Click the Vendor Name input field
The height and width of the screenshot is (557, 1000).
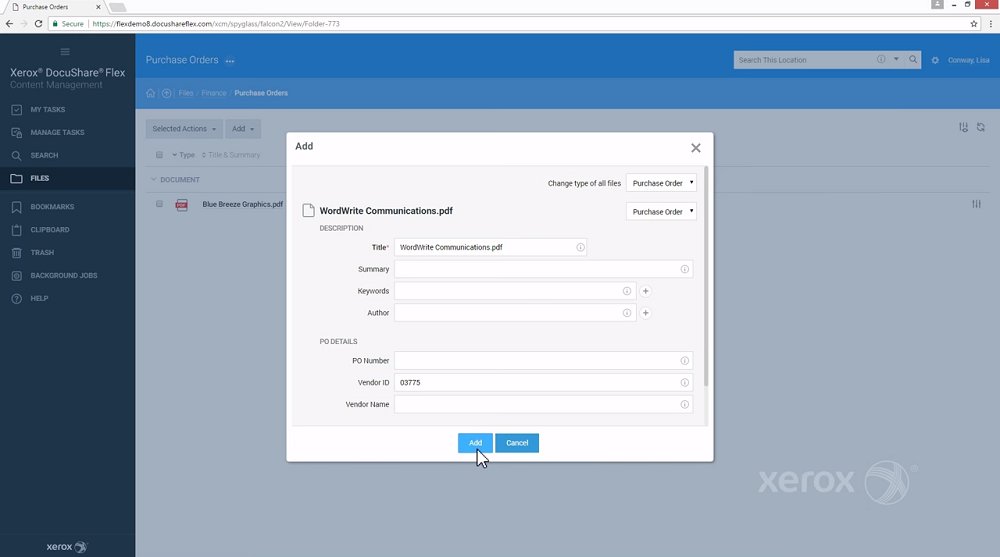(x=543, y=404)
